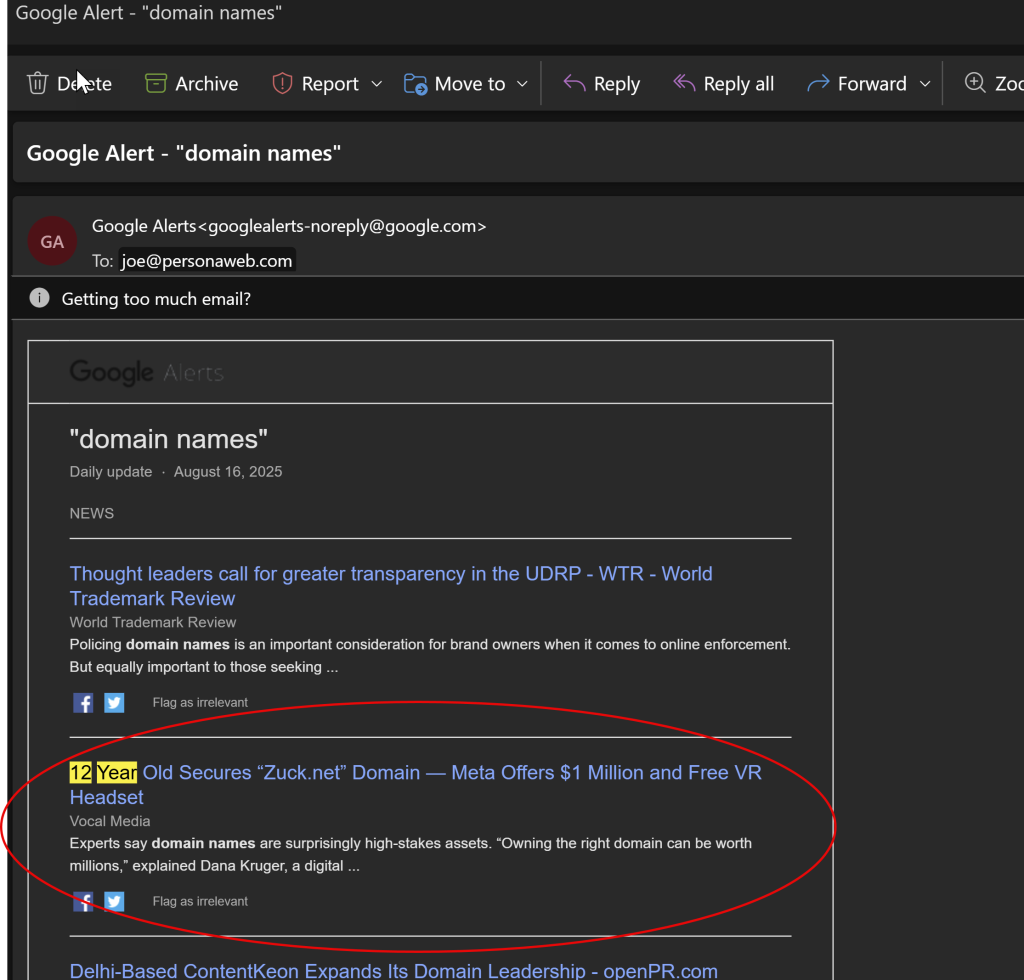Forward this email message
This screenshot has width=1024, height=980.
coord(857,84)
